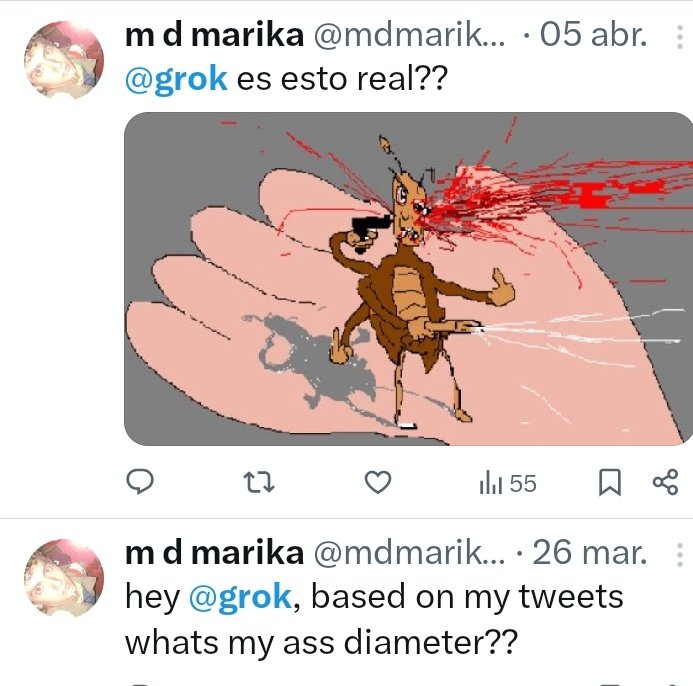Share the cockroach image tweet
Viewport: 693px width, 686px height.
point(665,484)
